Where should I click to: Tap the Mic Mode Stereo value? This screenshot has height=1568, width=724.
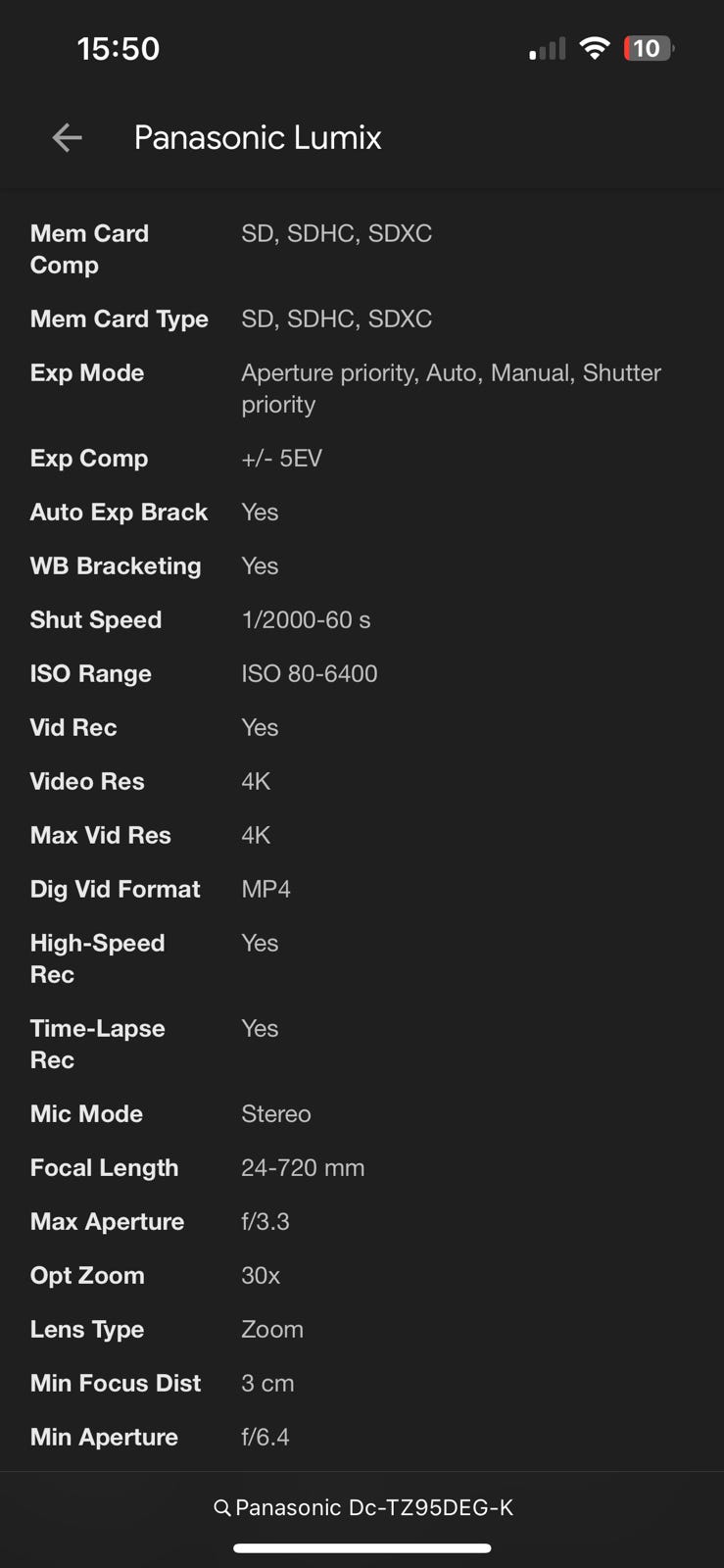276,1113
